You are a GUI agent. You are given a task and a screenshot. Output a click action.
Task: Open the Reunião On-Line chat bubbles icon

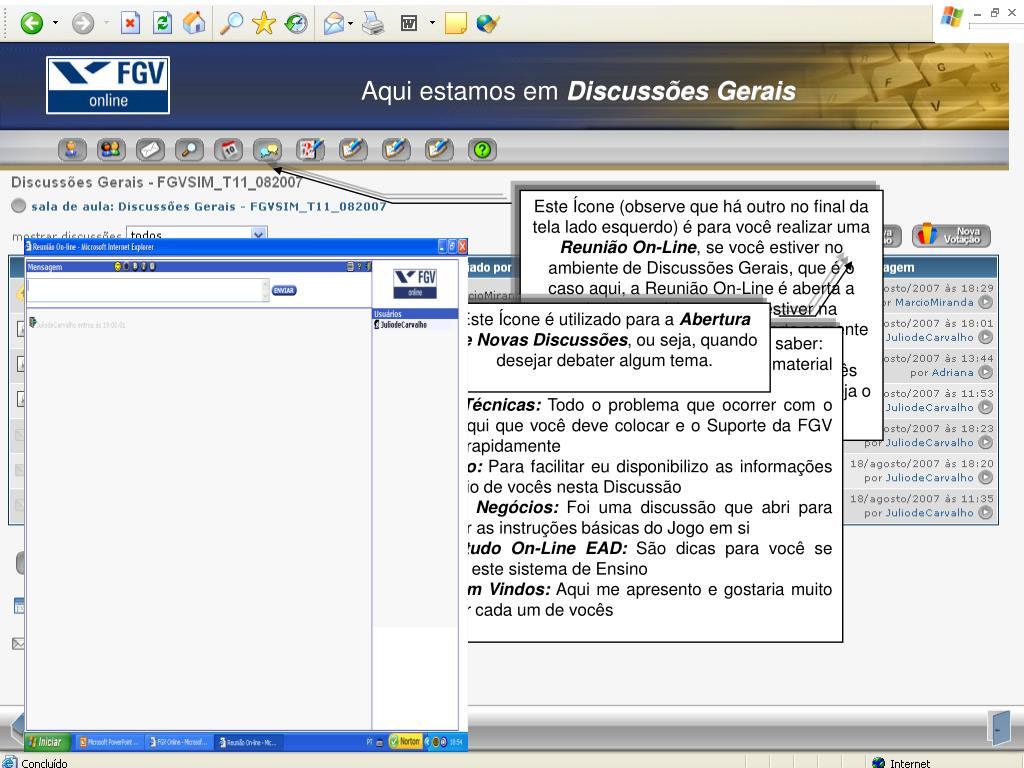pos(267,150)
